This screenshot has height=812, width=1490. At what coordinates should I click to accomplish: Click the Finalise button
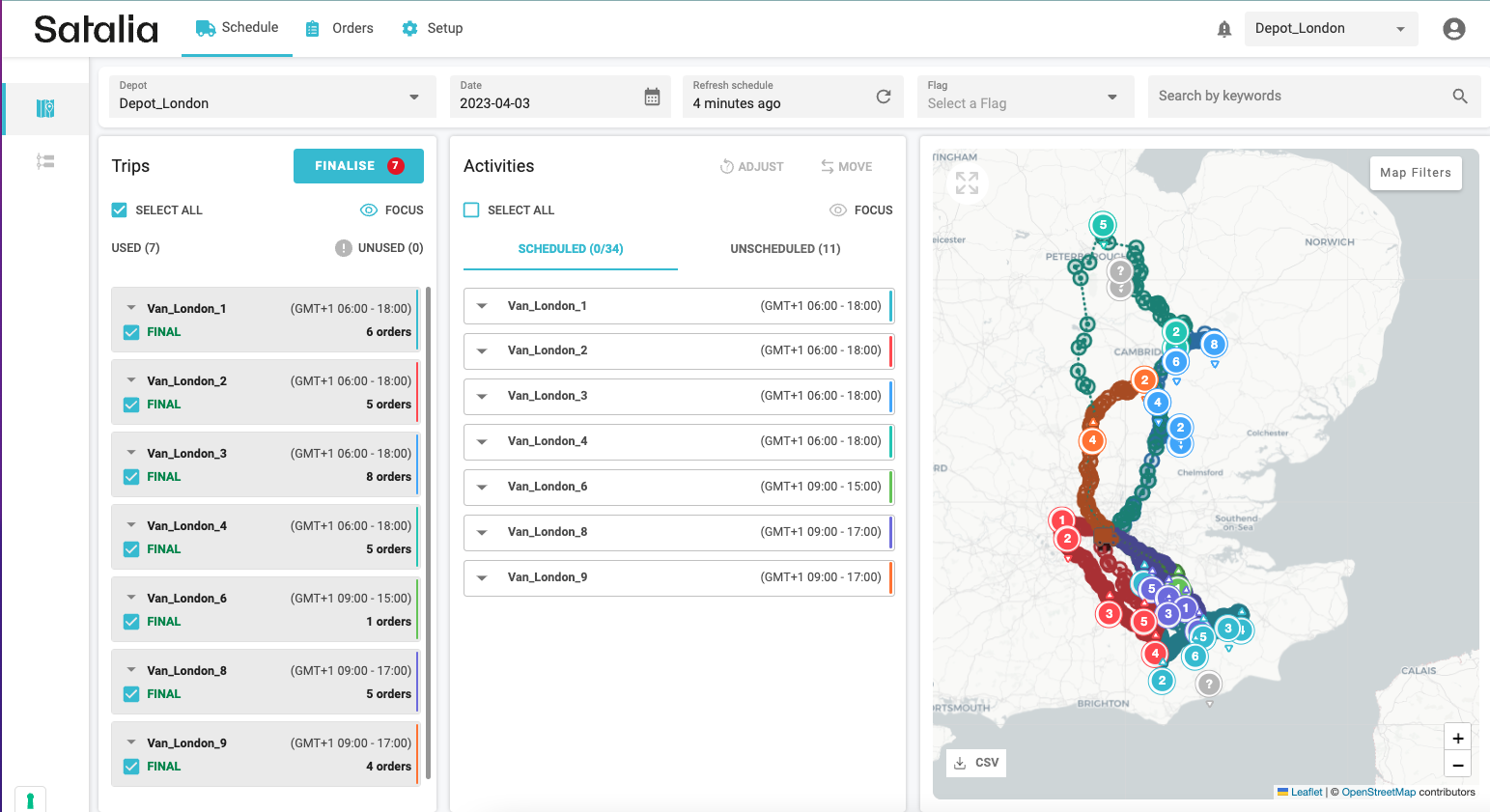[358, 166]
